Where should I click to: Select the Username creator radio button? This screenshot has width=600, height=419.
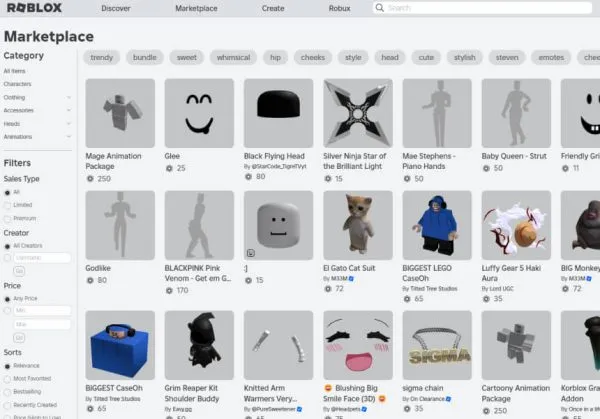pyautogui.click(x=7, y=258)
